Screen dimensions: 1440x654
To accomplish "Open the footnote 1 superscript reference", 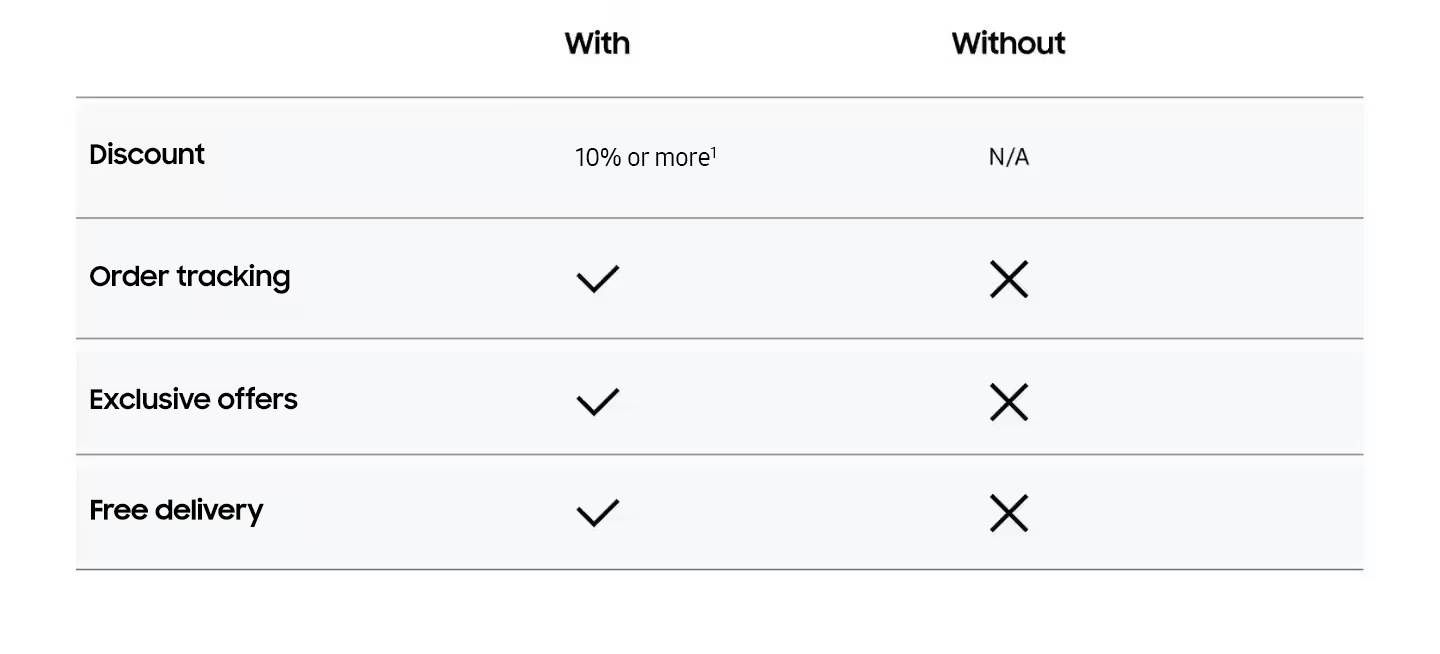I will (x=714, y=152).
